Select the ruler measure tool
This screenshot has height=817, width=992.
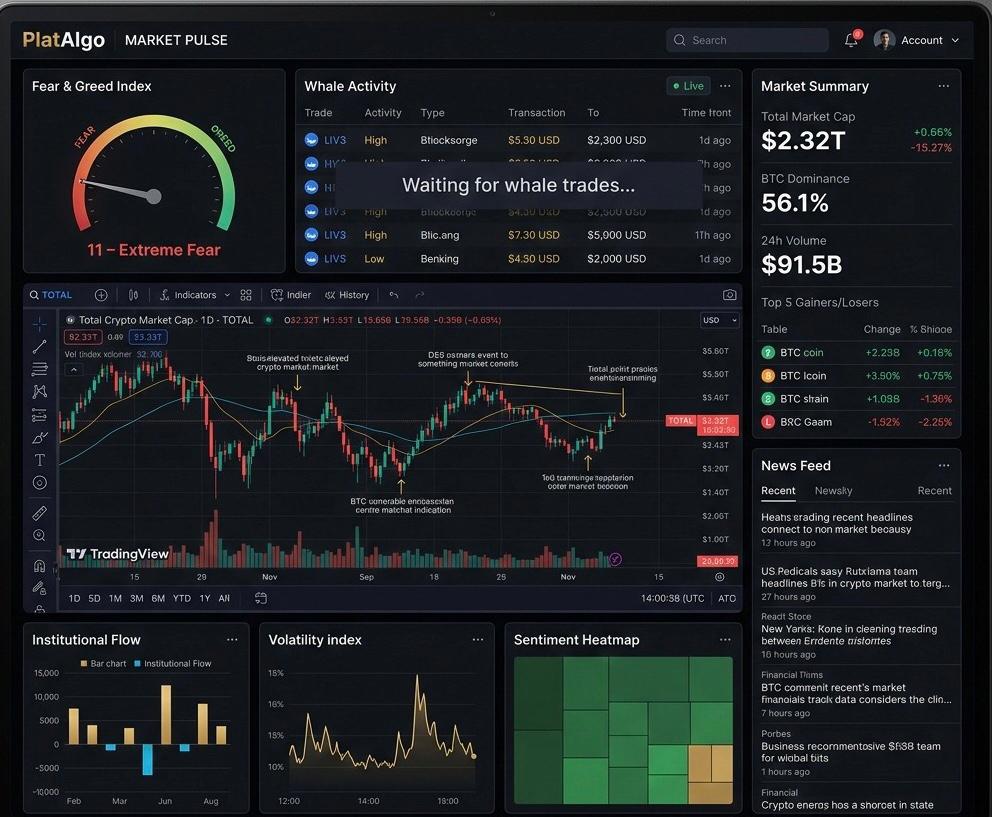click(39, 513)
